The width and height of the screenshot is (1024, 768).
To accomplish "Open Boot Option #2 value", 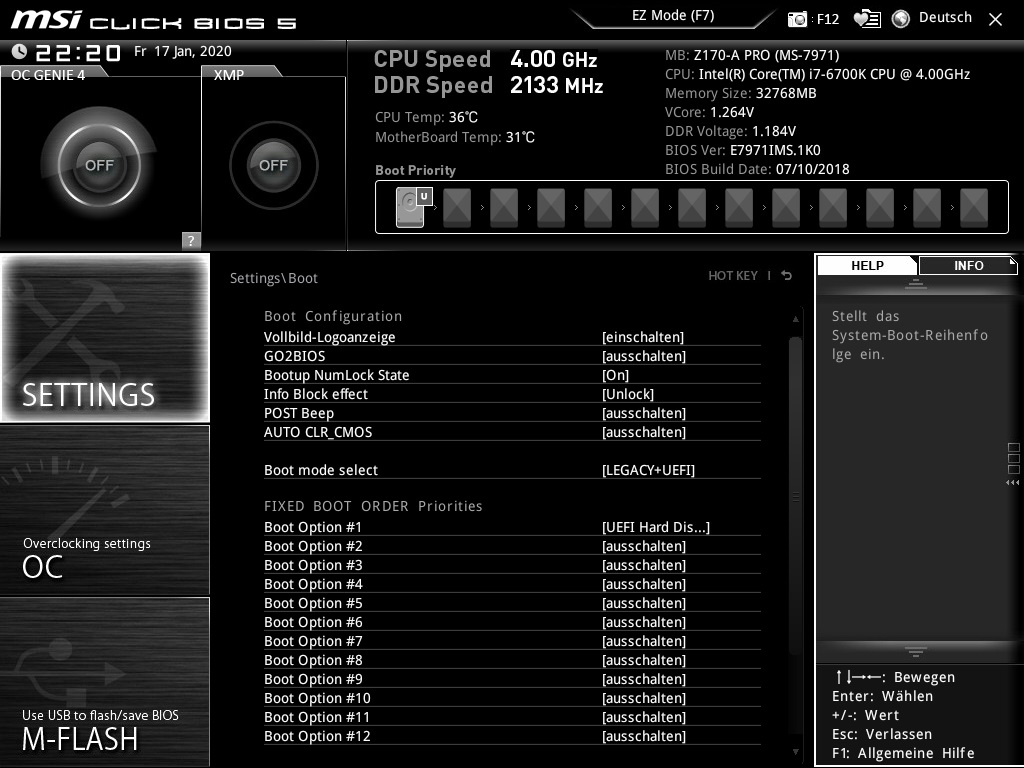I will click(644, 545).
